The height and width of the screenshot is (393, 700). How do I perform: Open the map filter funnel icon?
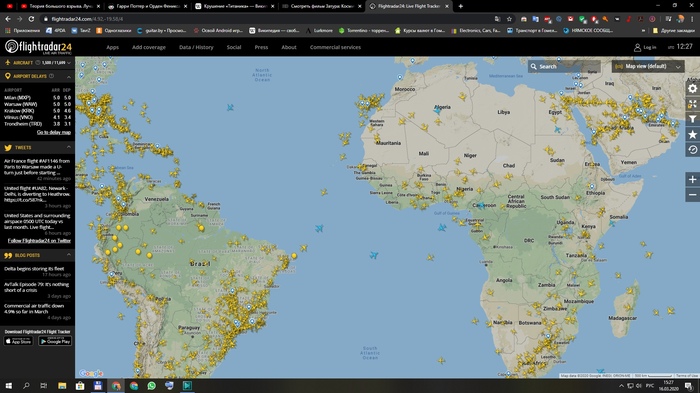(692, 119)
